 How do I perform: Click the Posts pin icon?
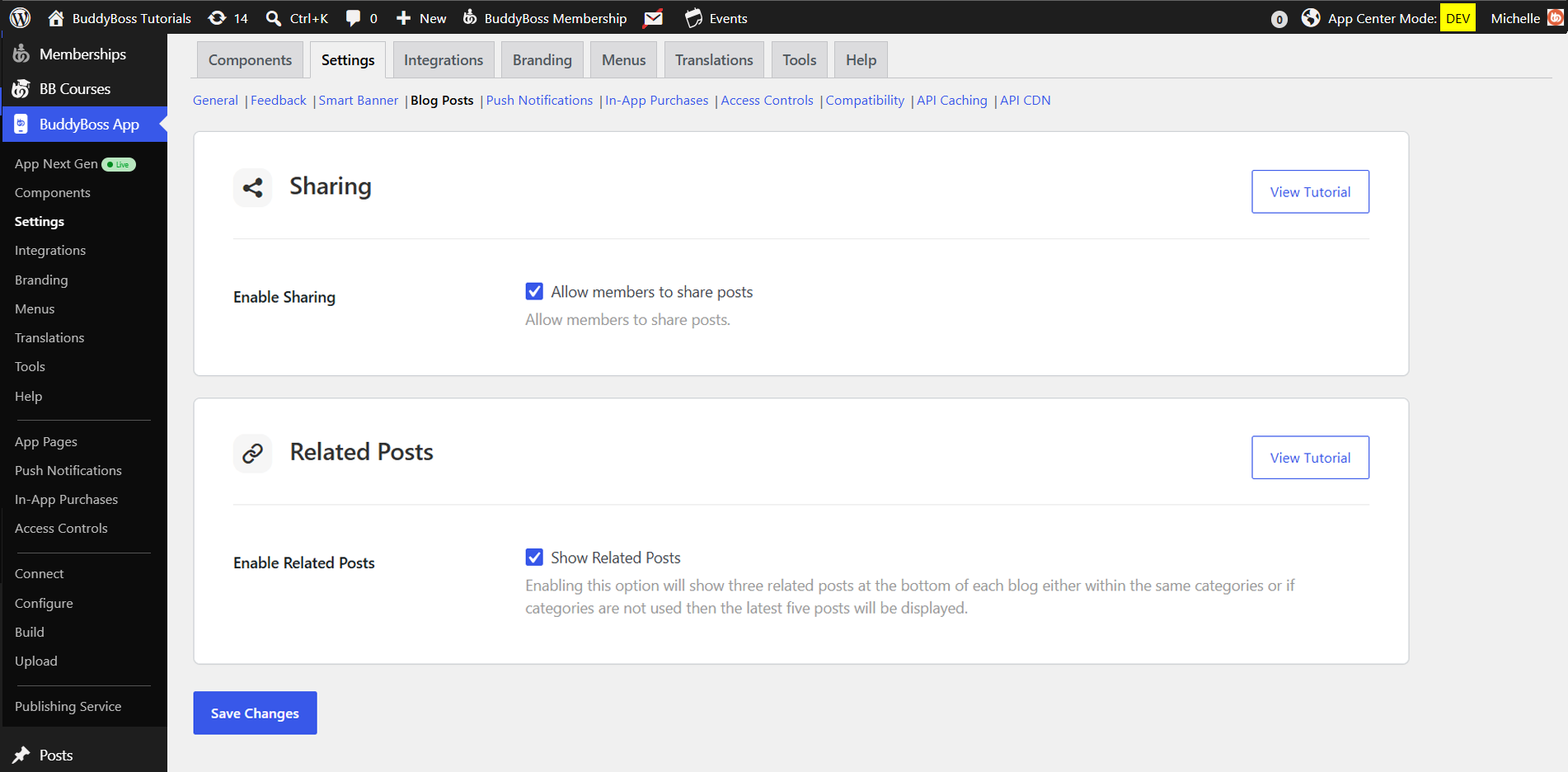point(21,755)
